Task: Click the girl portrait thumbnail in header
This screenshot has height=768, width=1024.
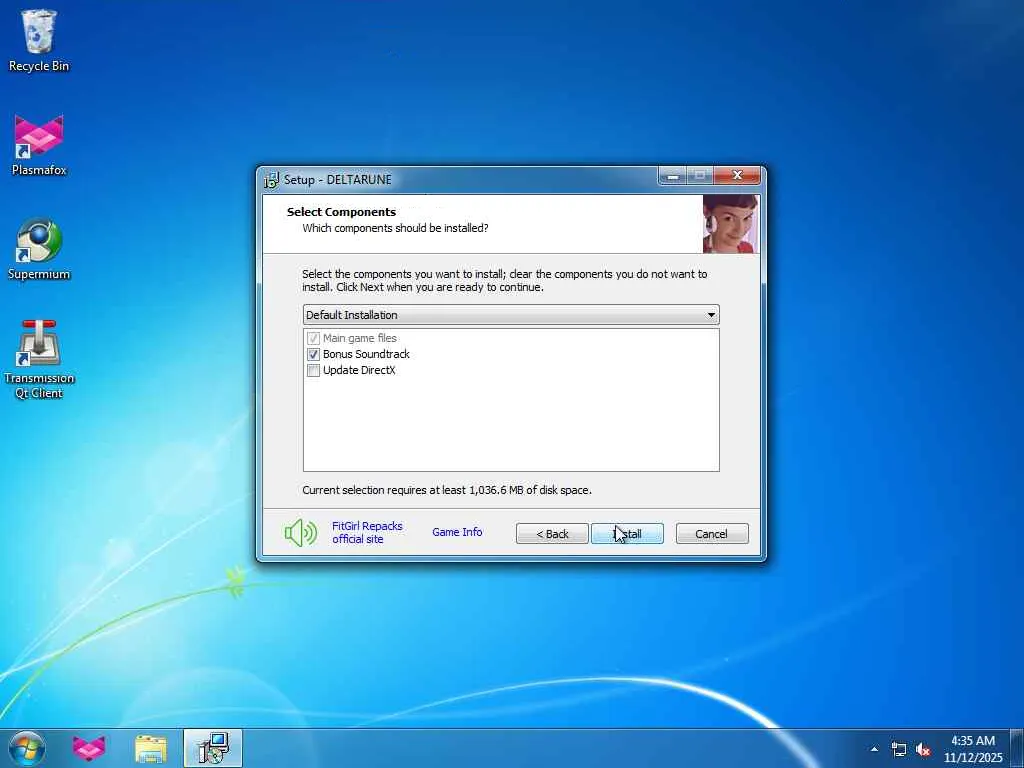Action: [x=731, y=224]
